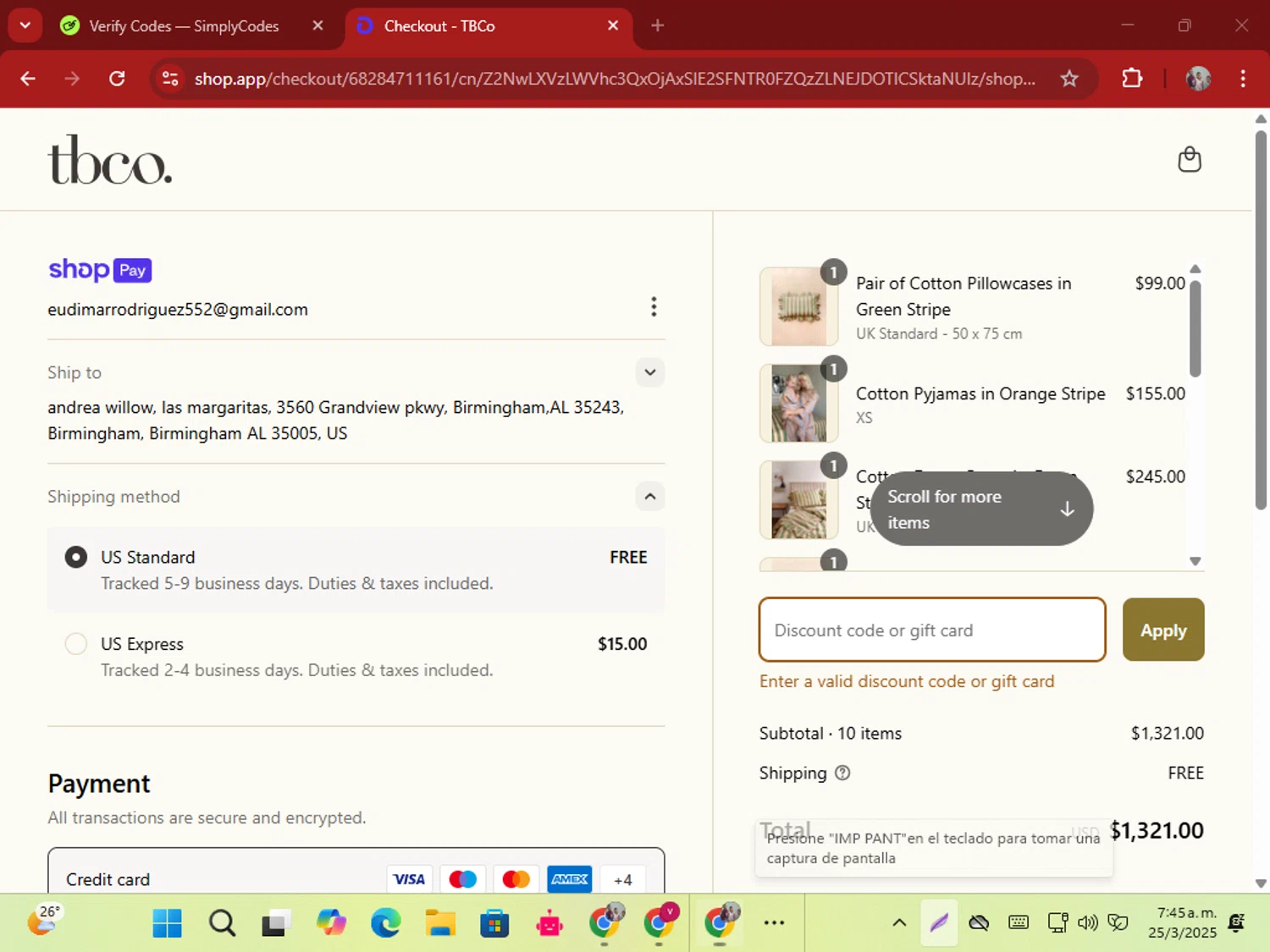Viewport: 1270px width, 952px height.
Task: Launch Copilot from the taskbar
Action: point(331,923)
